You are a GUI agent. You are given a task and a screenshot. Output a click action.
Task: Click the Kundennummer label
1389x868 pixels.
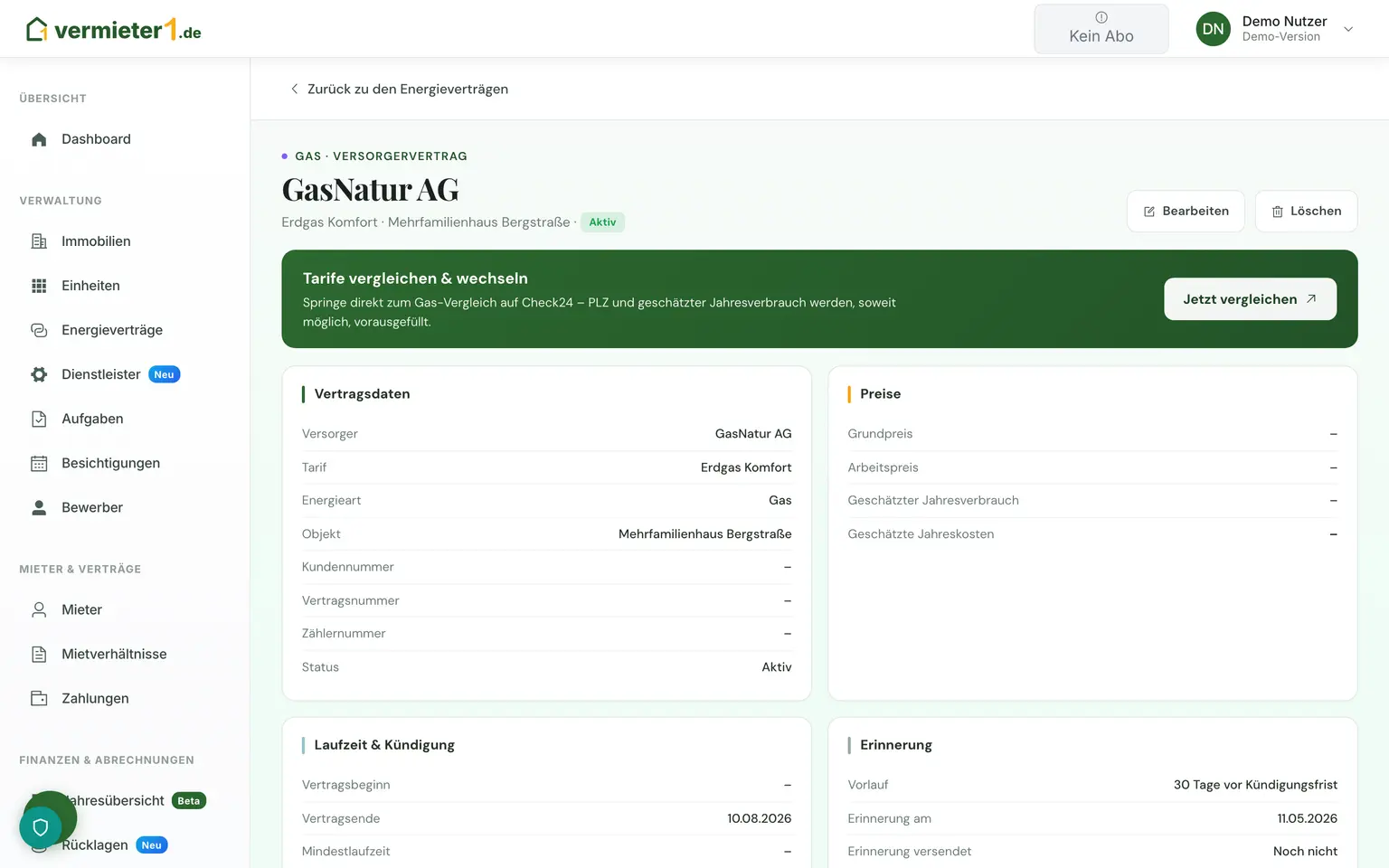click(x=348, y=567)
